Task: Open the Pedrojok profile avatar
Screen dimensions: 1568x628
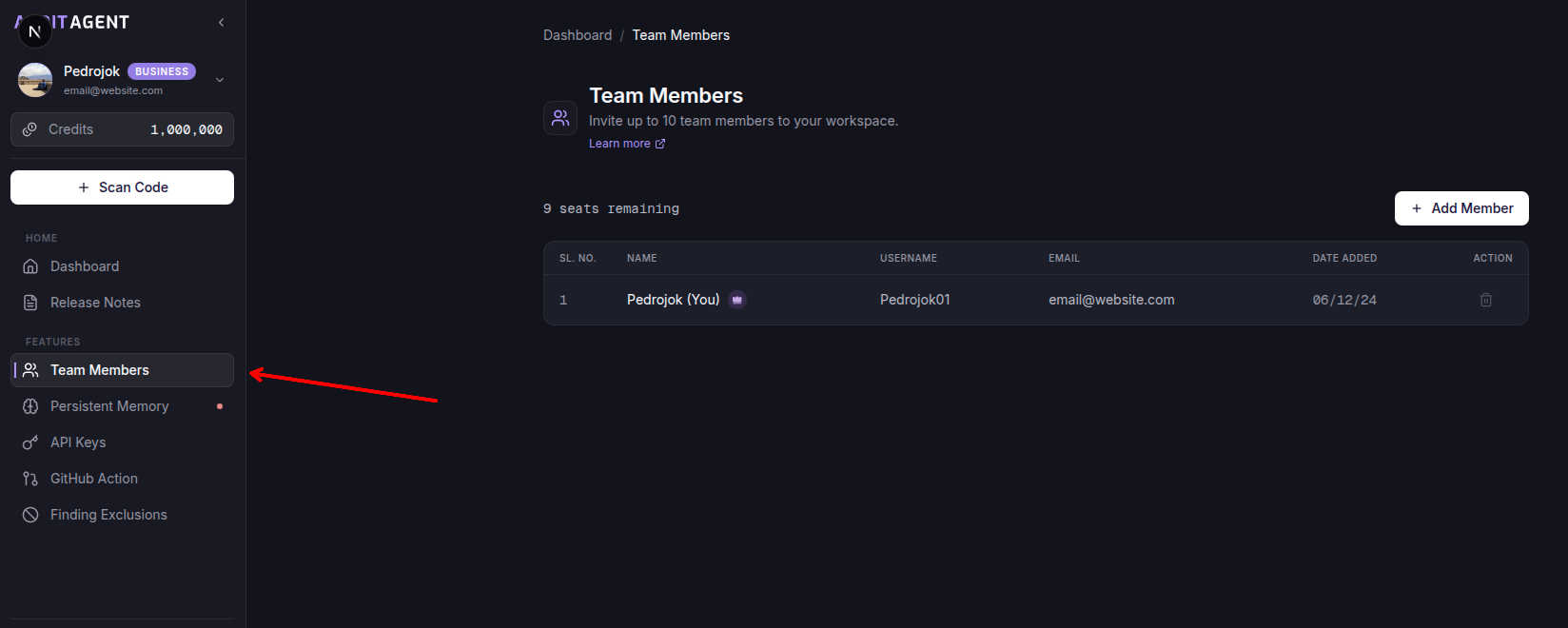Action: click(35, 80)
